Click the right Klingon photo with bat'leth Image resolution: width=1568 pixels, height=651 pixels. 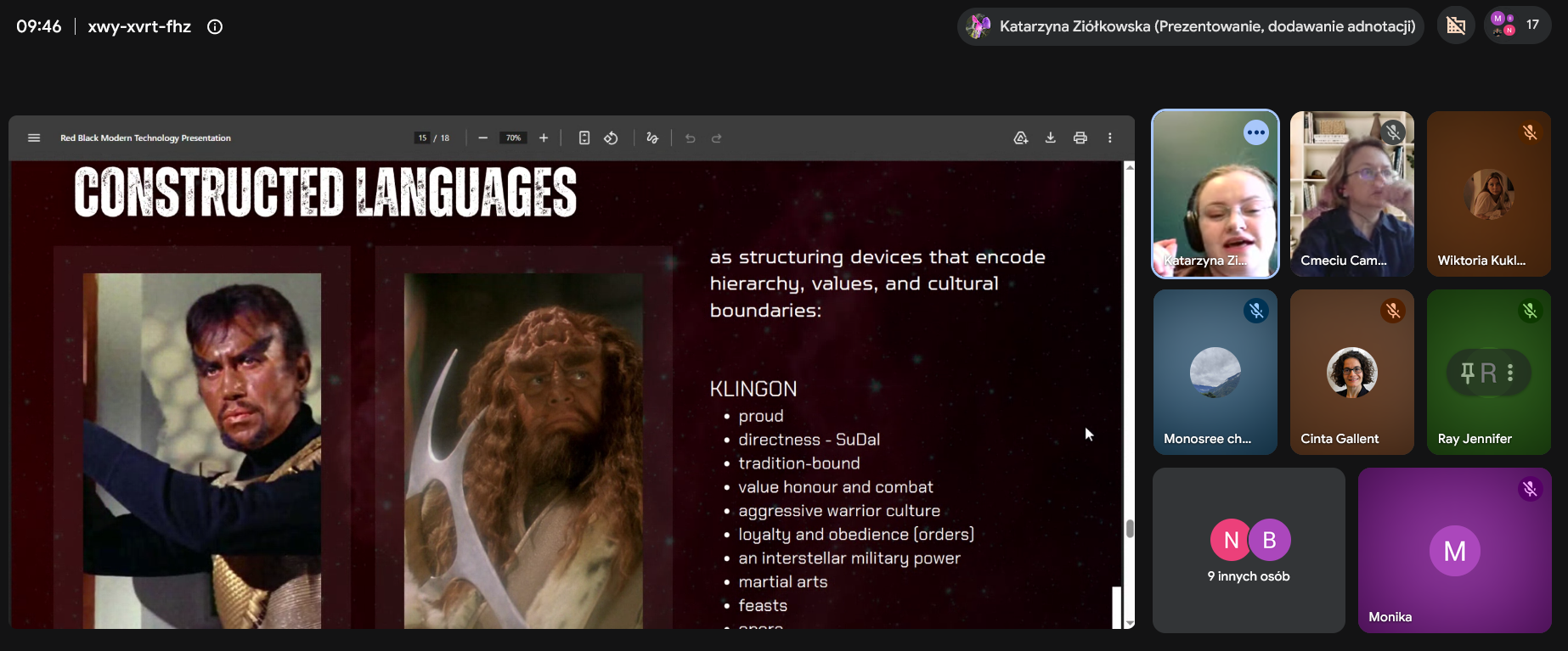[523, 451]
